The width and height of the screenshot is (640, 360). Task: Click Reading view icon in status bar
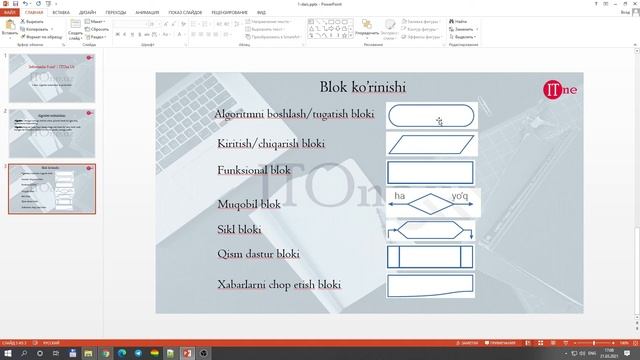553,343
